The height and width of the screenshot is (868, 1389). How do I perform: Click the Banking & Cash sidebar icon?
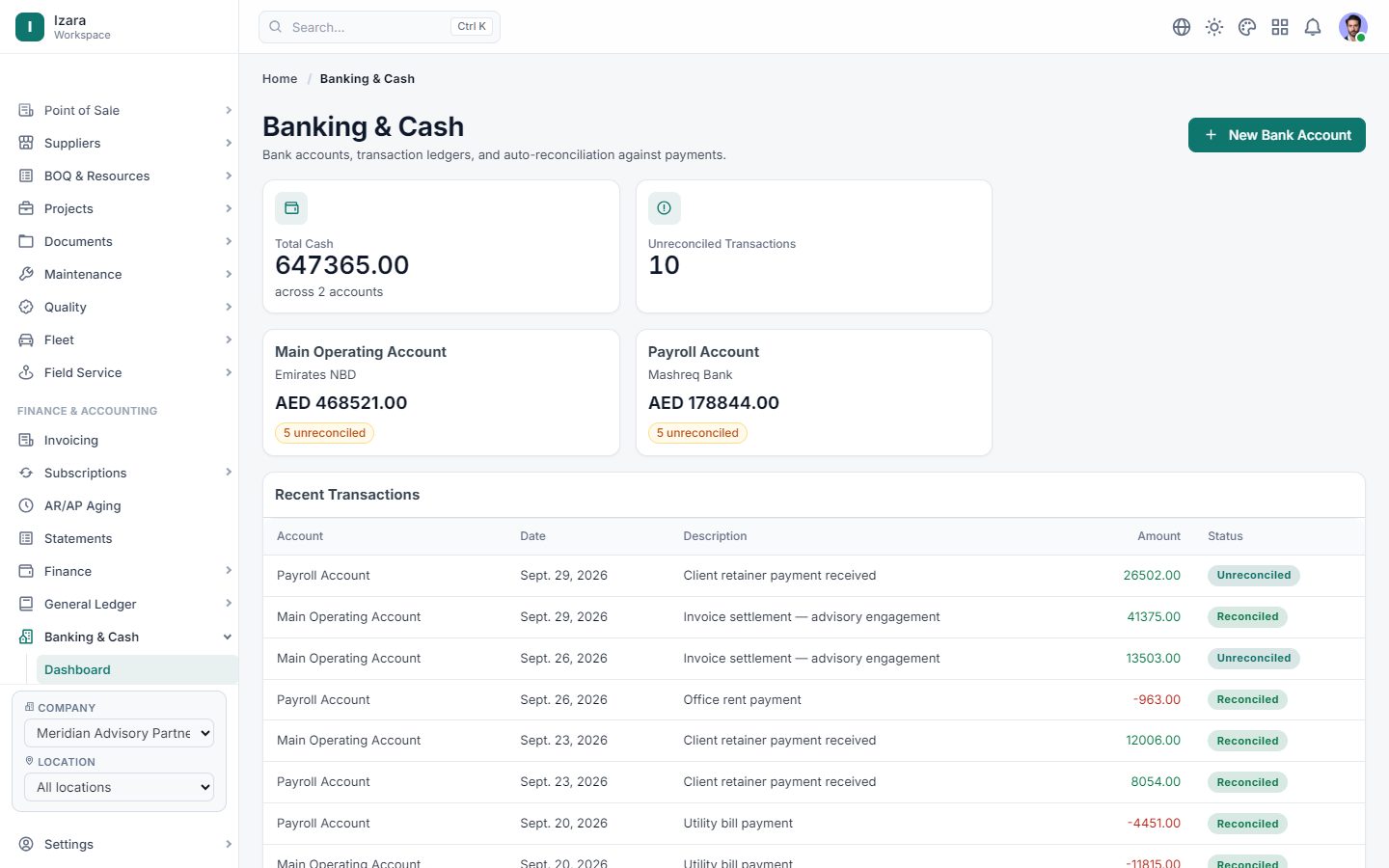[x=26, y=637]
